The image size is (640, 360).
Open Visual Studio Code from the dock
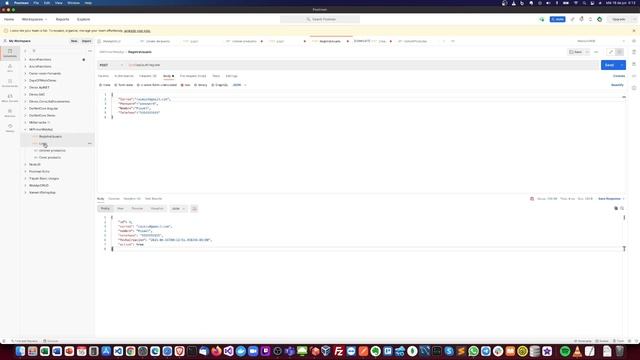point(118,351)
